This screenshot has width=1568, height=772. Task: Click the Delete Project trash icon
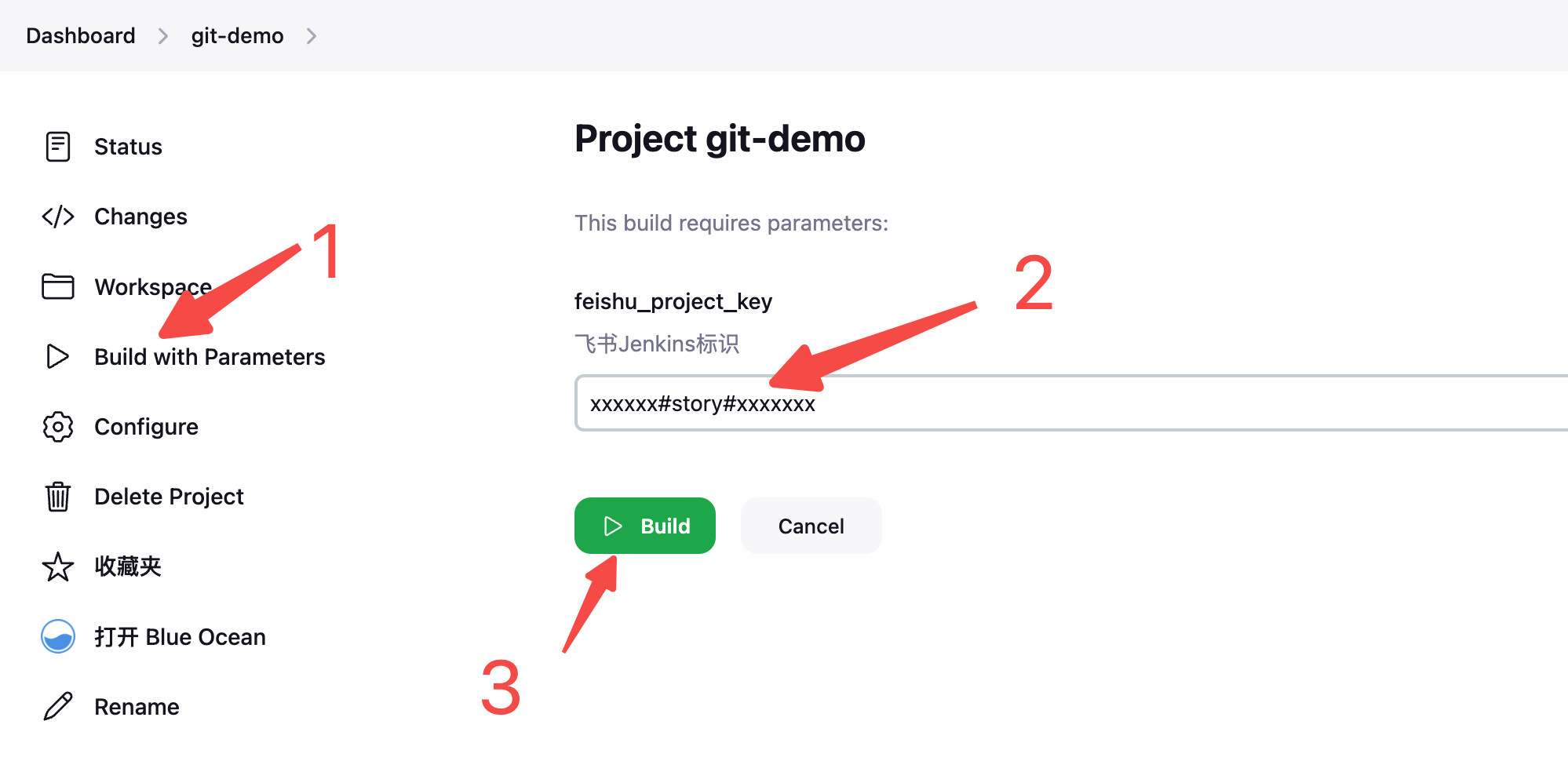click(x=58, y=497)
